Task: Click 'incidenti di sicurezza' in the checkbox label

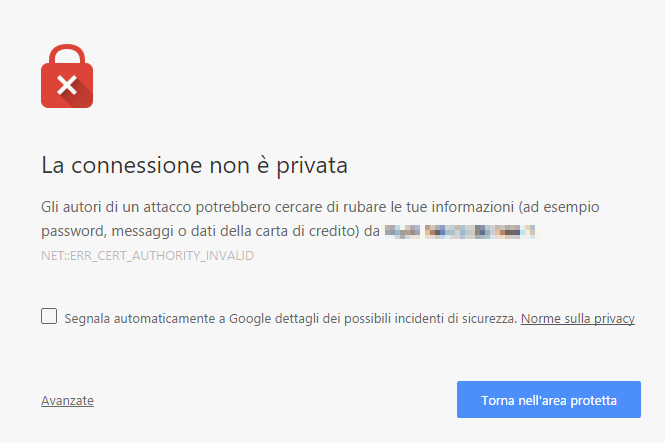Action: [456, 318]
